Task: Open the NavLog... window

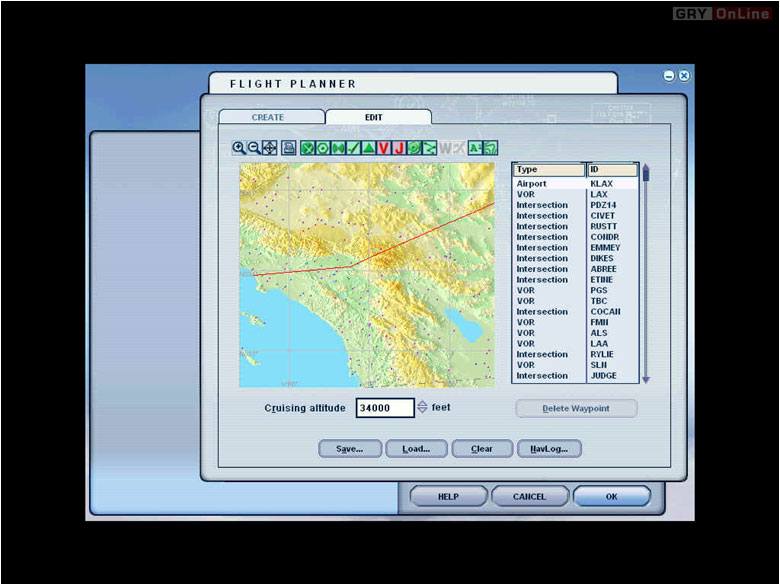Action: click(549, 449)
